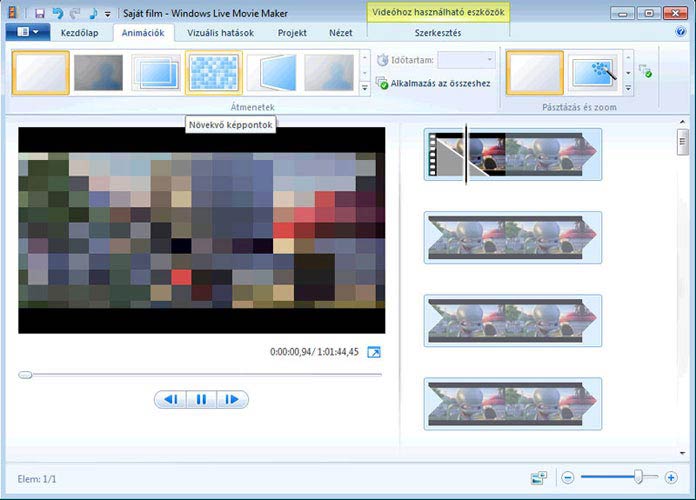Step to the next frame

tap(232, 399)
